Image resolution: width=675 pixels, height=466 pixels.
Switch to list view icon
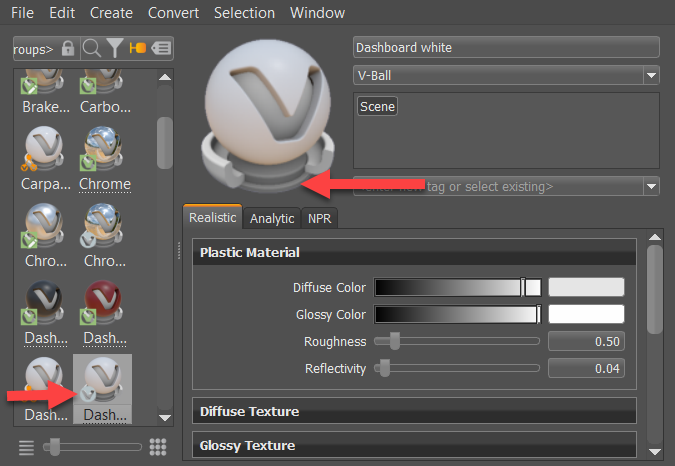coord(26,447)
